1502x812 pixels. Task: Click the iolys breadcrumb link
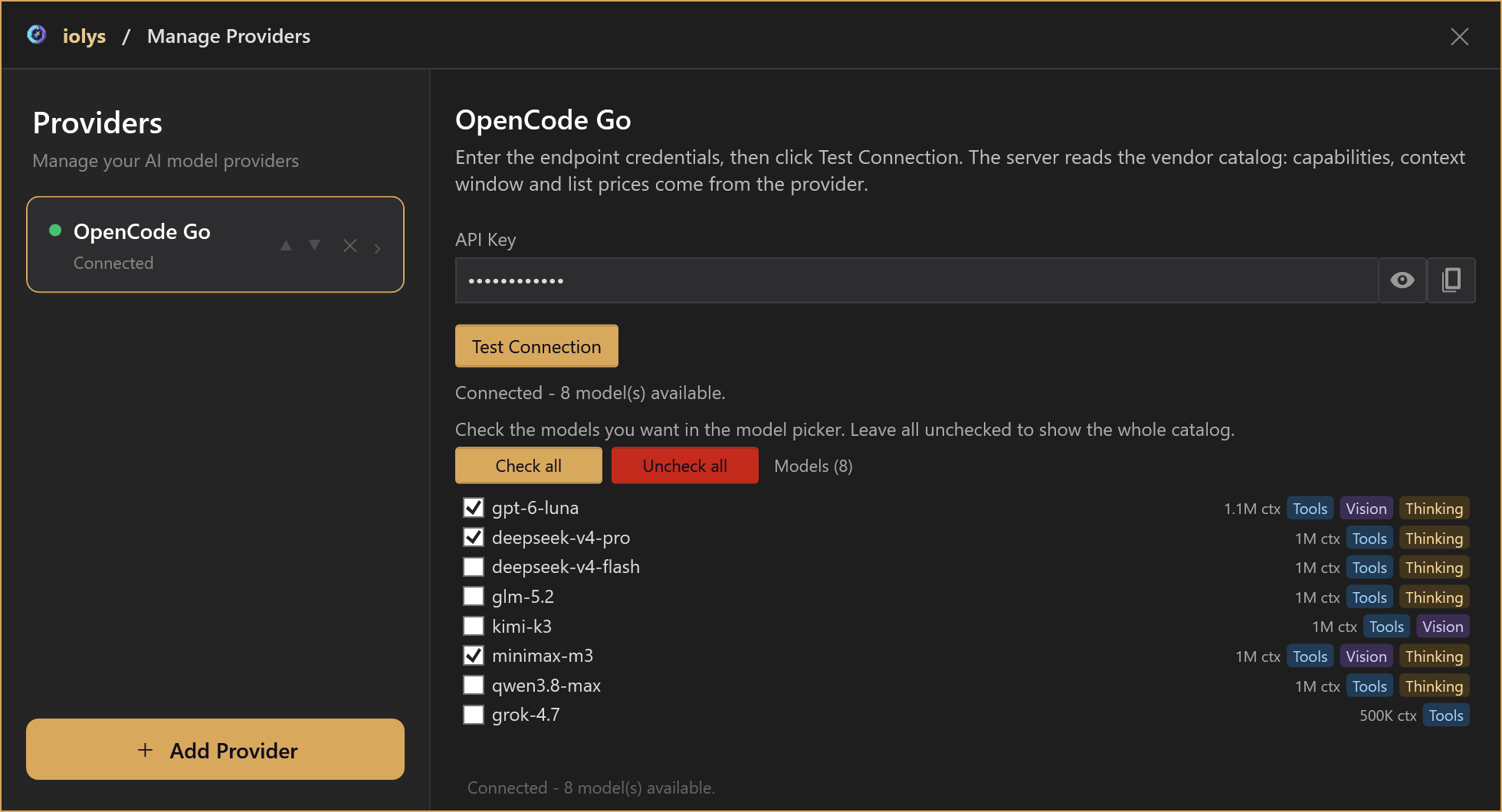84,36
